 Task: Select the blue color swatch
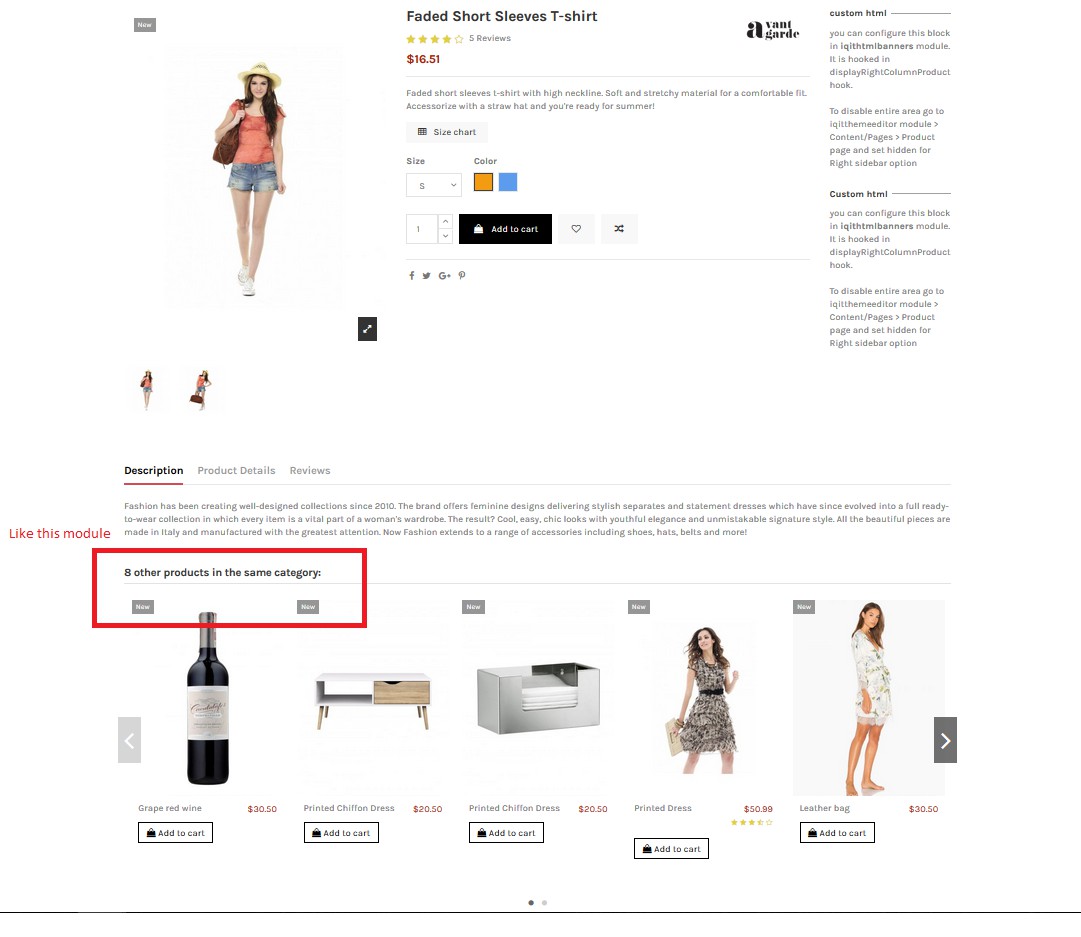(x=508, y=182)
